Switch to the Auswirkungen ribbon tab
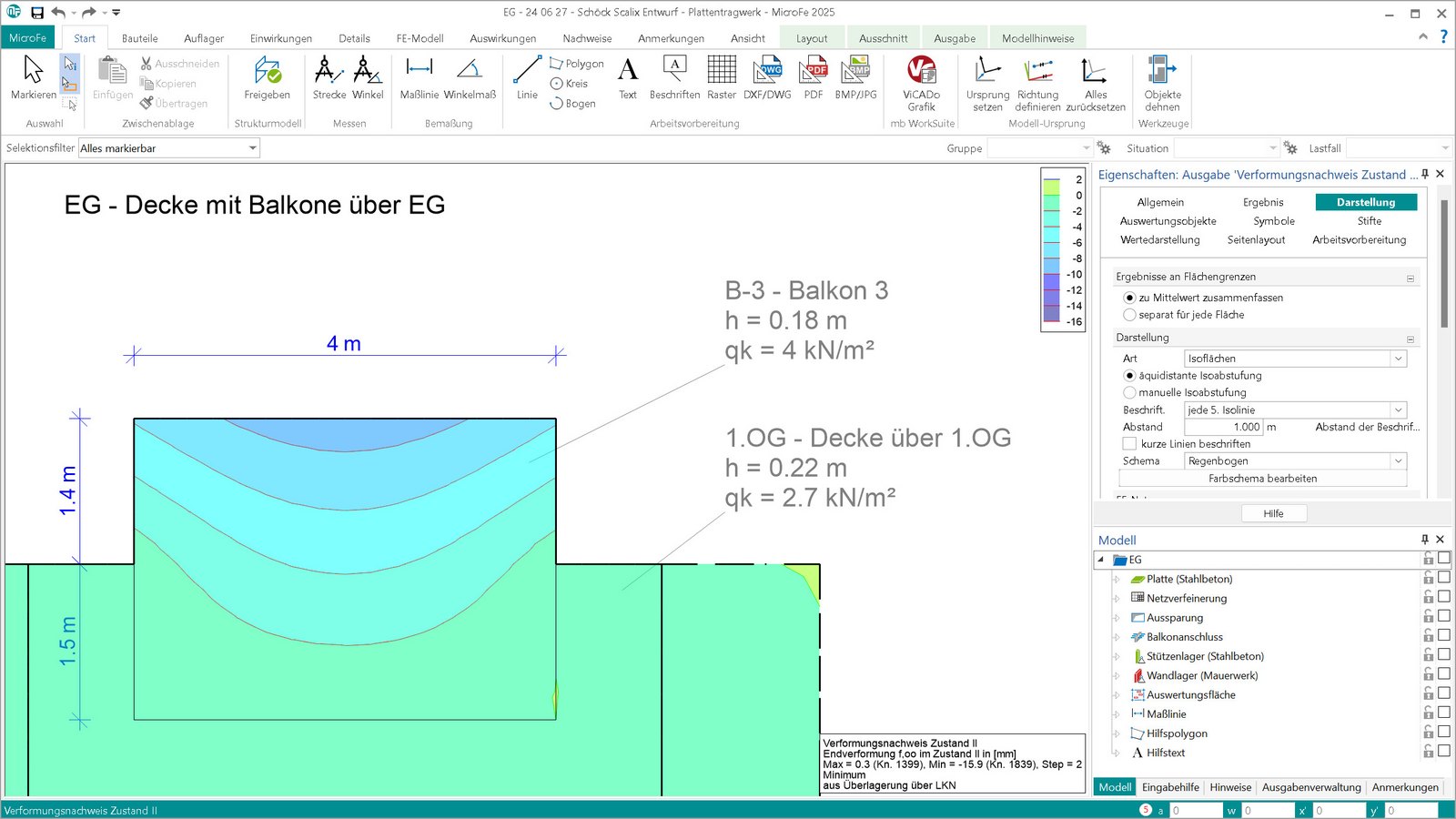Screen dimensions: 1456x819 pyautogui.click(x=503, y=38)
